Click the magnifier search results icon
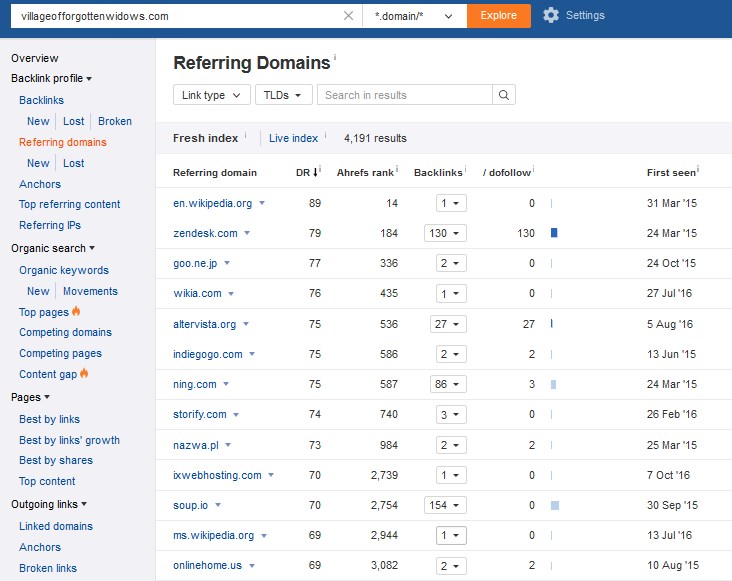The image size is (732, 581). pyautogui.click(x=504, y=95)
